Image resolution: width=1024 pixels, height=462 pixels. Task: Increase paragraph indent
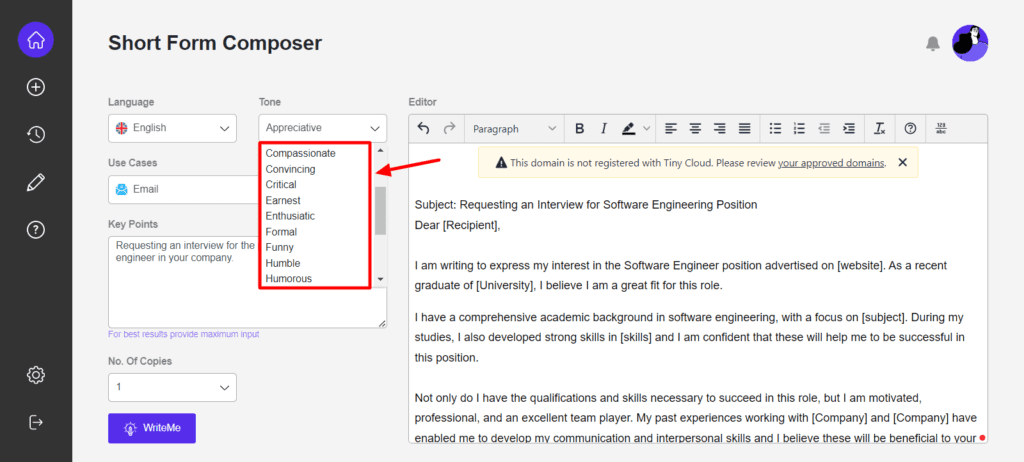pyautogui.click(x=848, y=129)
